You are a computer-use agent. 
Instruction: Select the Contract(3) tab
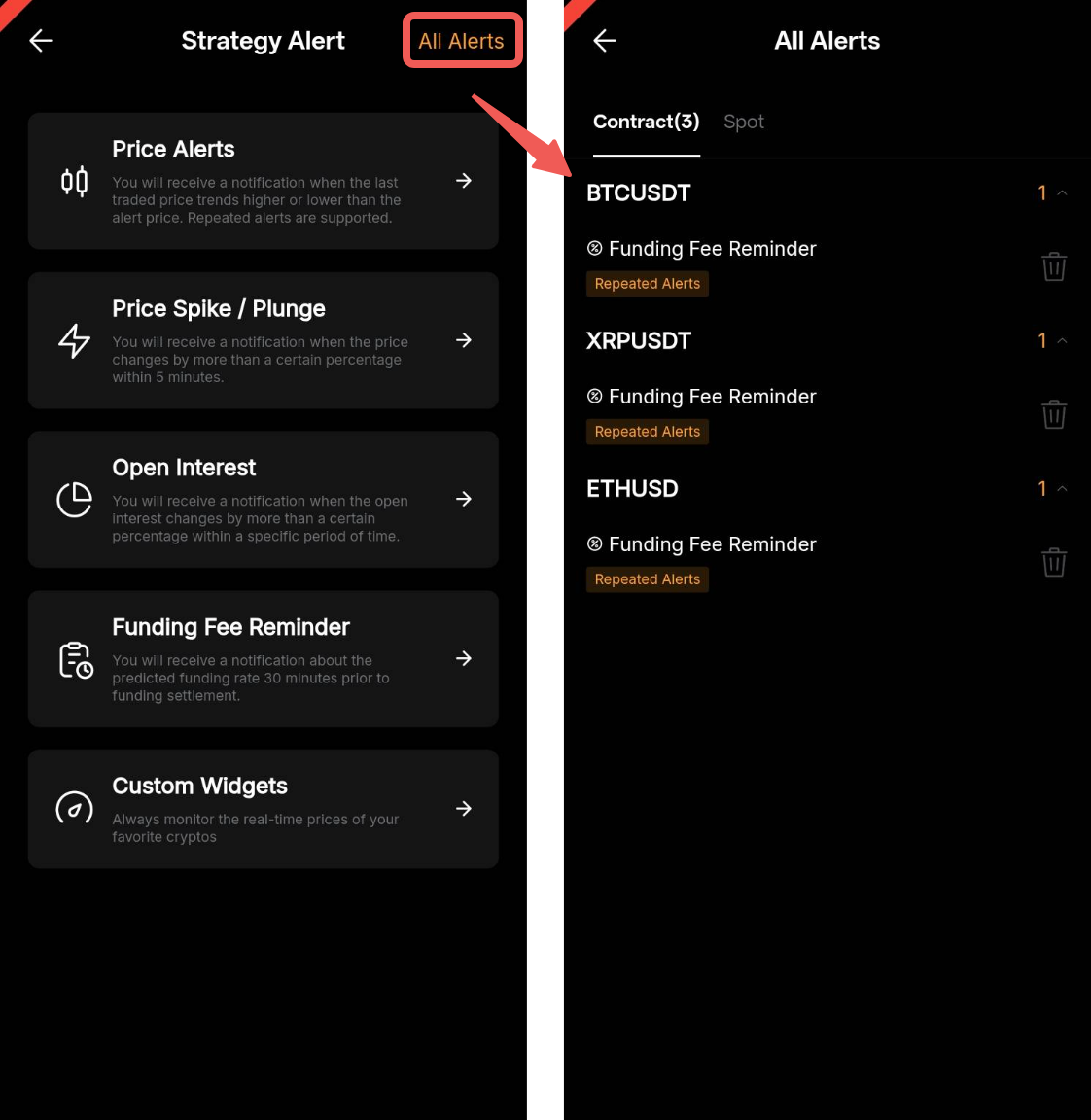pyautogui.click(x=646, y=122)
